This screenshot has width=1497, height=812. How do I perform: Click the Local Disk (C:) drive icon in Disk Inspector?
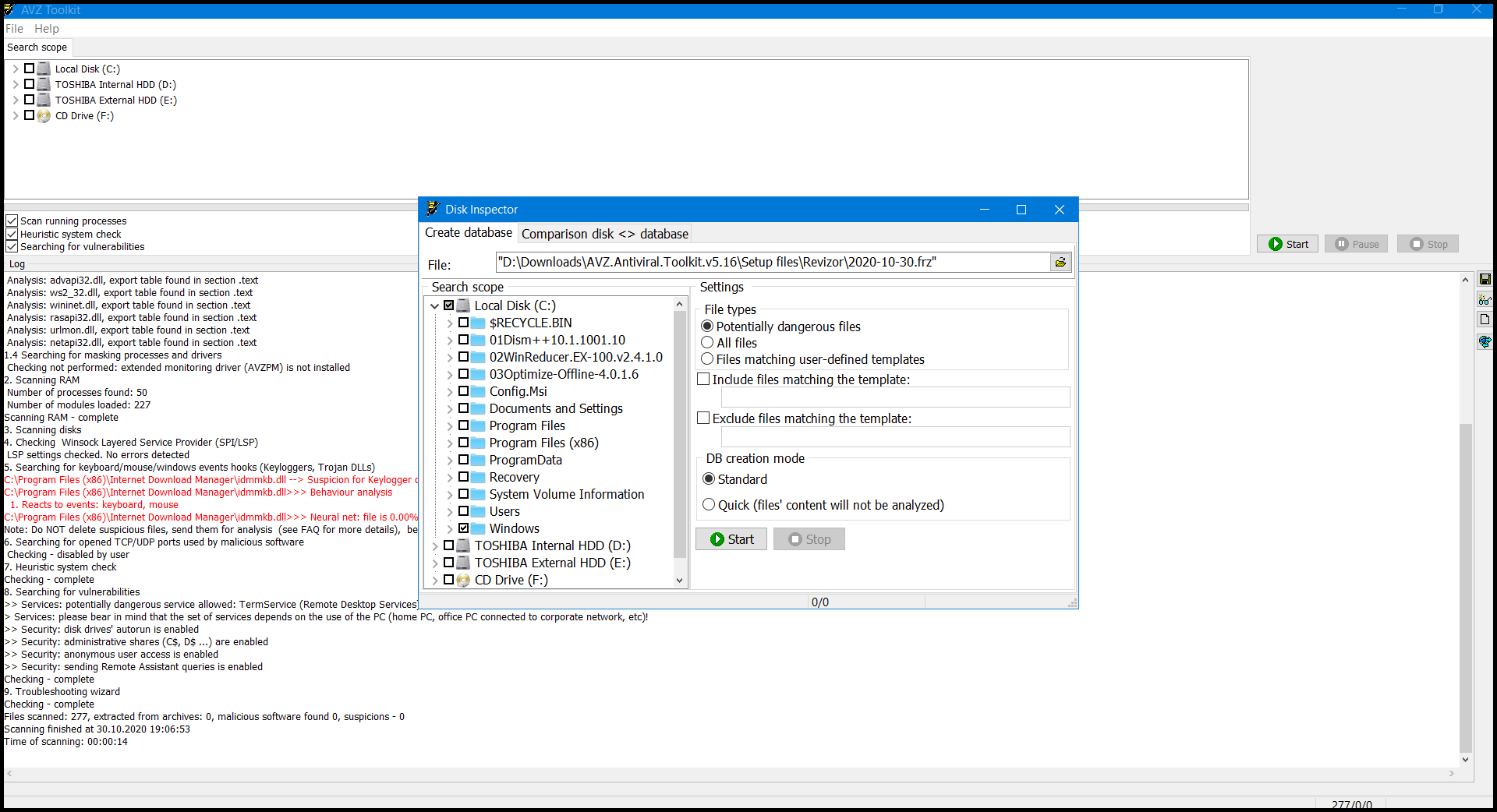(x=463, y=305)
